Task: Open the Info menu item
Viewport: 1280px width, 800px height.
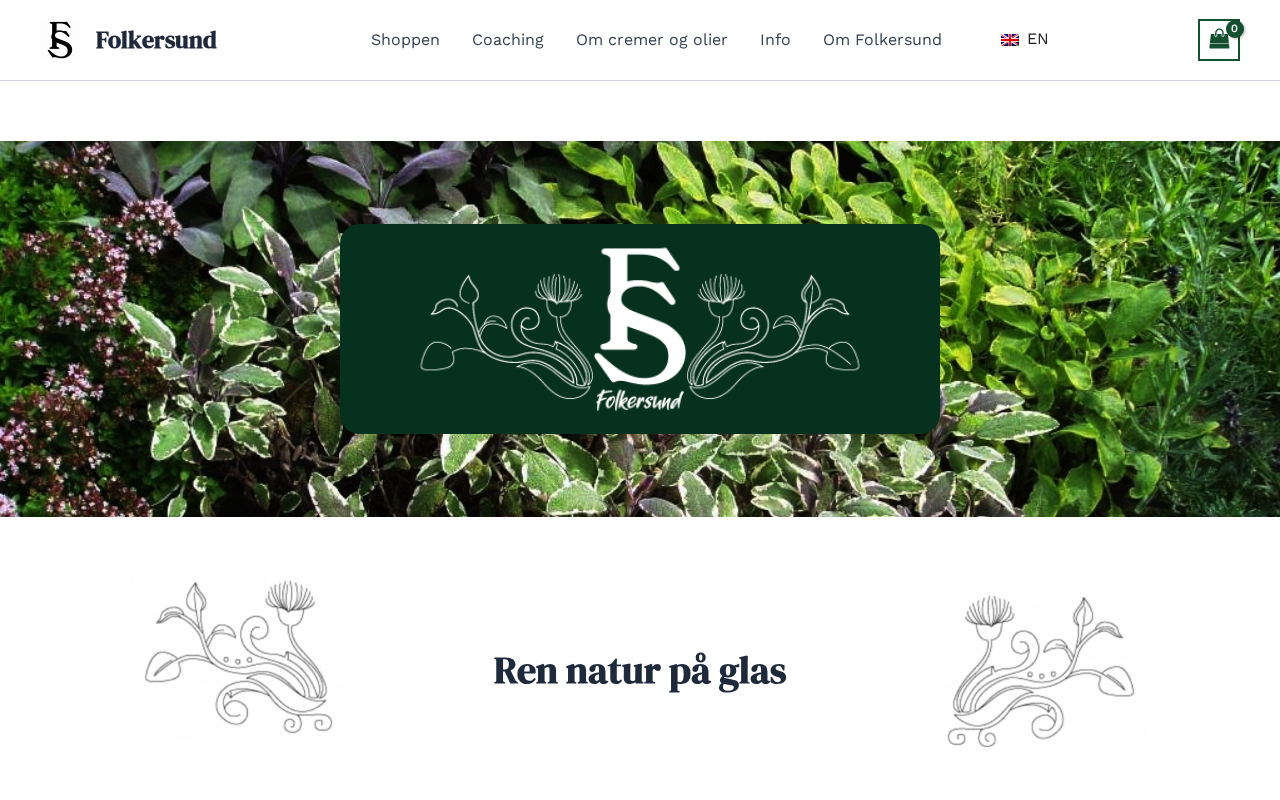Action: click(775, 40)
